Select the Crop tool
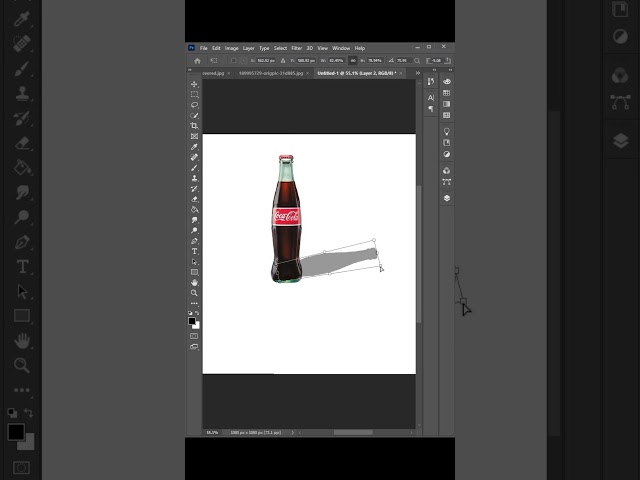 (194, 126)
